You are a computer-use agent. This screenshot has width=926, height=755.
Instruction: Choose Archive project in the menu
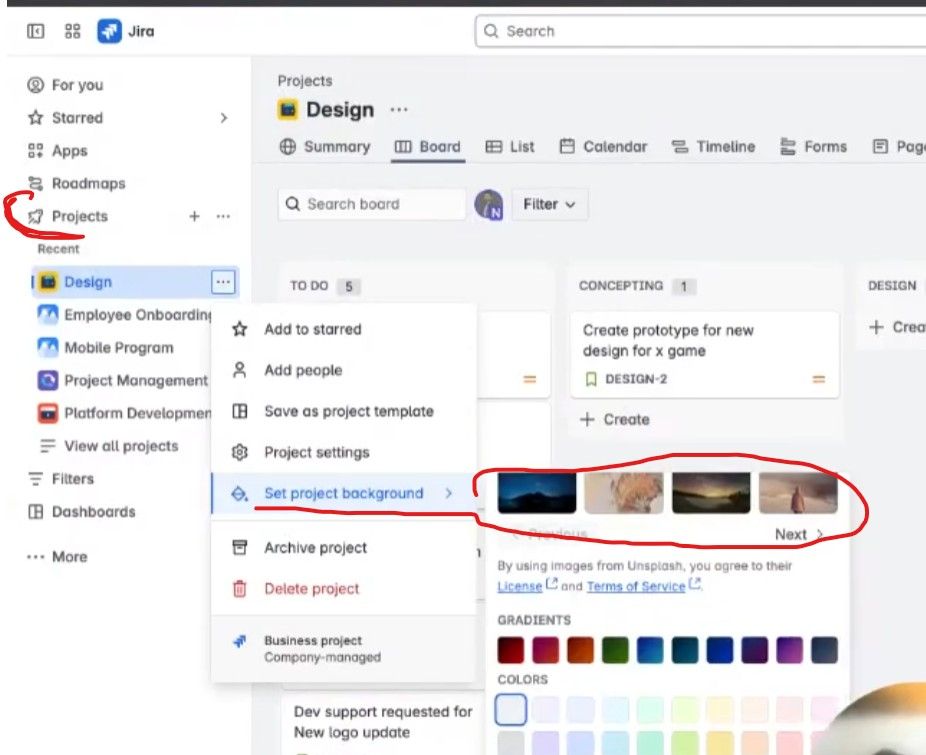pos(344,548)
